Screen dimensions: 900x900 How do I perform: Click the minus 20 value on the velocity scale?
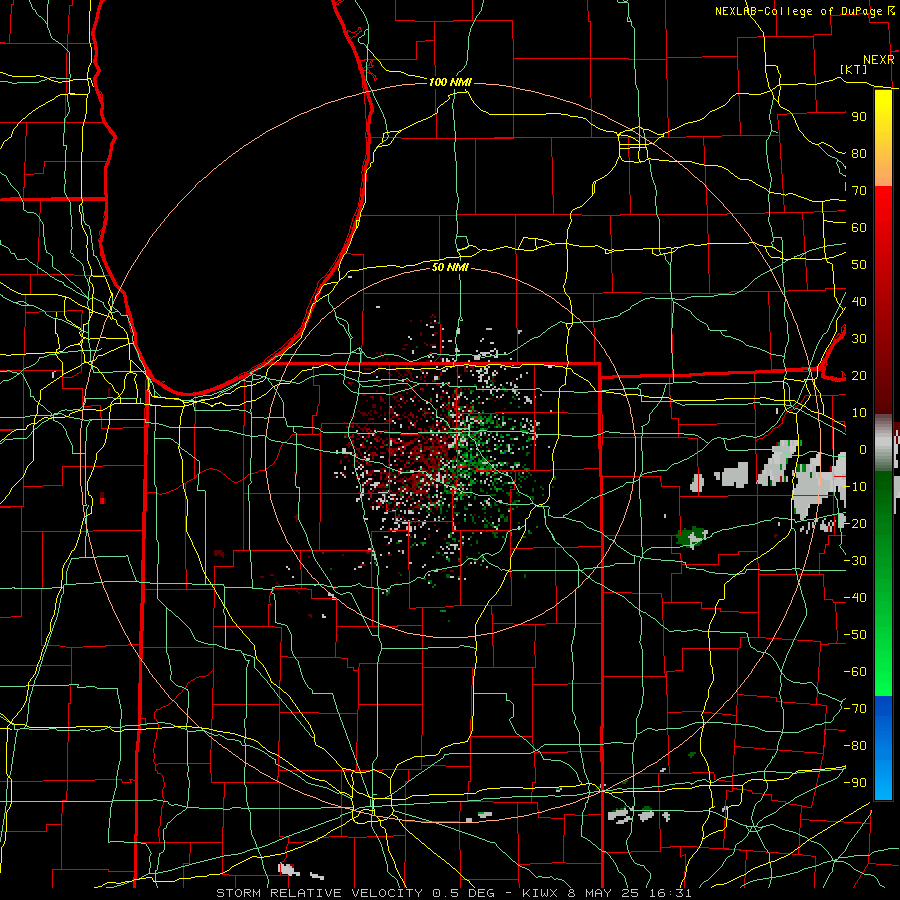[856, 523]
